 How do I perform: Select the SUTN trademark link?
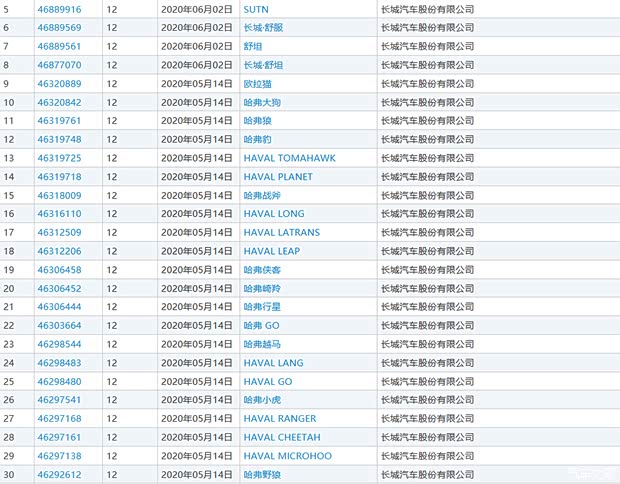[x=256, y=9]
